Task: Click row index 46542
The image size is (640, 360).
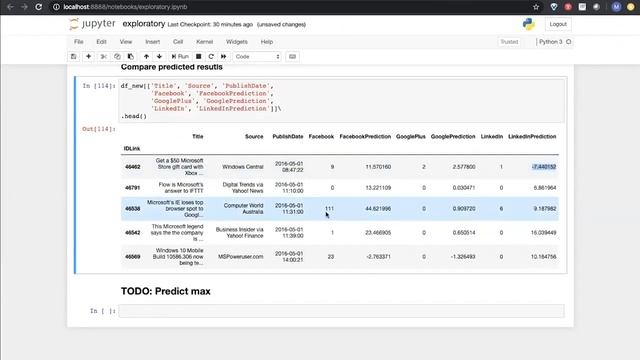Action: (x=133, y=233)
